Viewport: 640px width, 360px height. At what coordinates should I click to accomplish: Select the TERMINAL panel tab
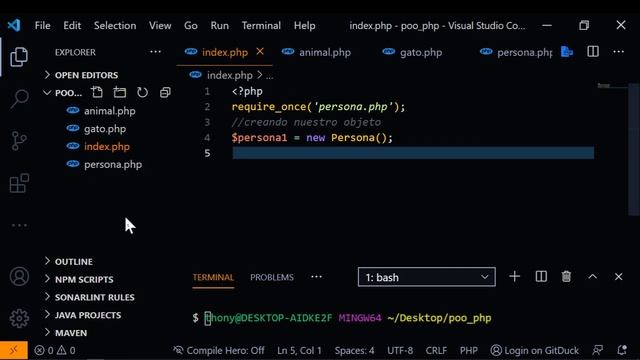click(x=213, y=278)
